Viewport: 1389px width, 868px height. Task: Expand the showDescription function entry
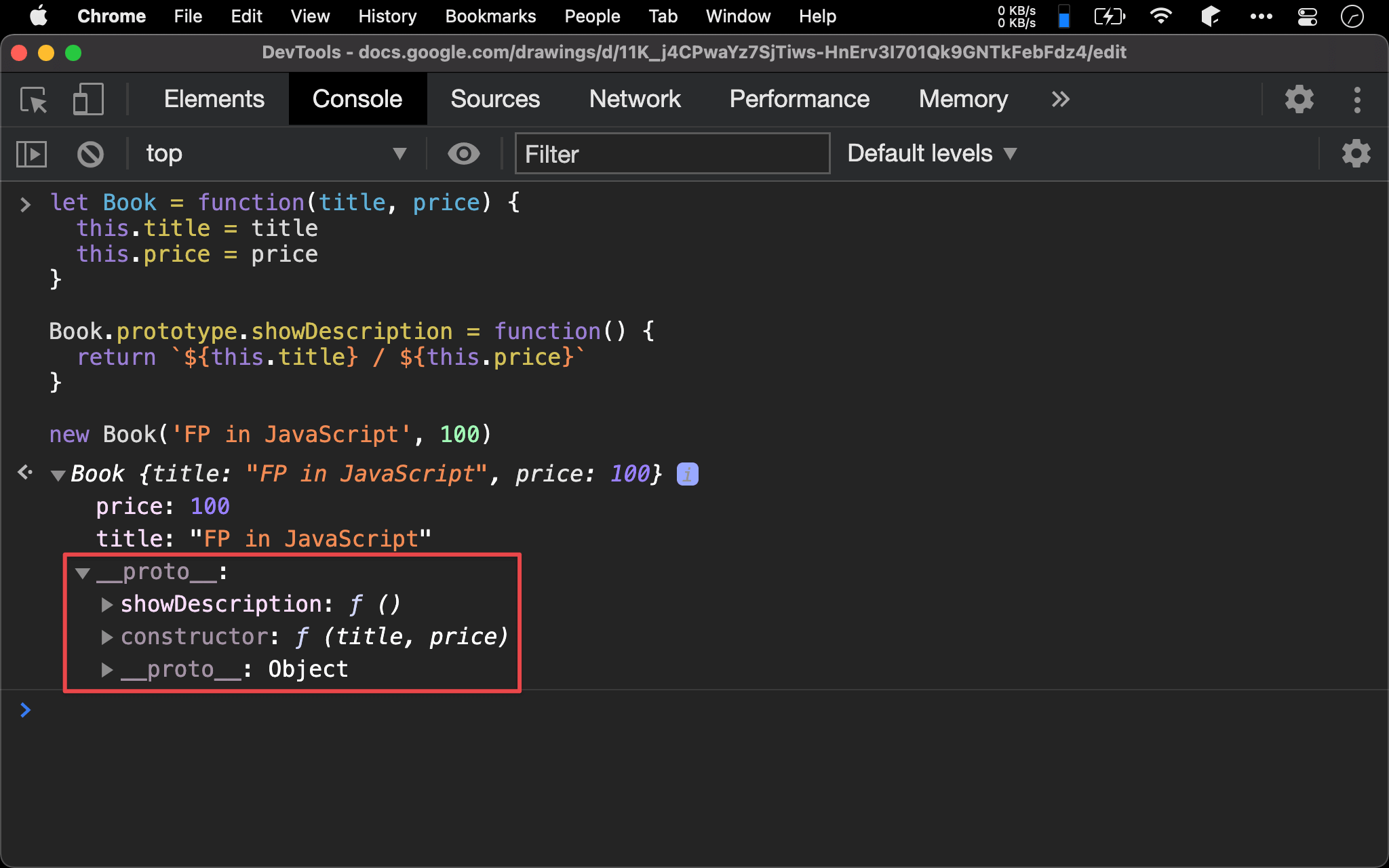[106, 604]
